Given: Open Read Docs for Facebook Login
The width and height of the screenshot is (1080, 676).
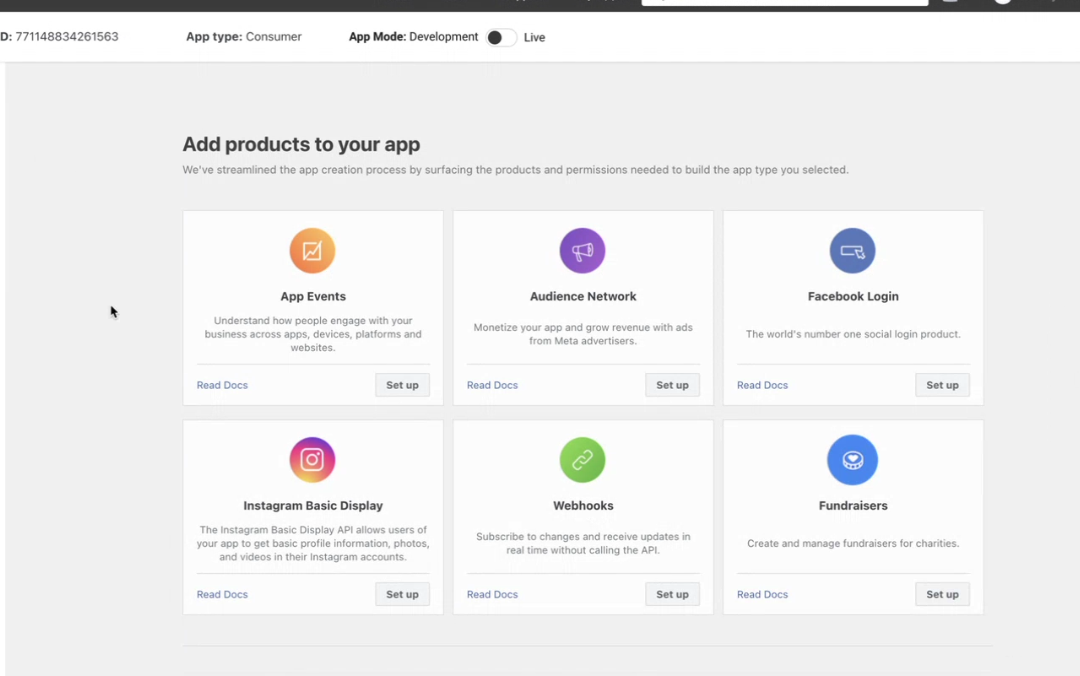Looking at the screenshot, I should pyautogui.click(x=762, y=385).
